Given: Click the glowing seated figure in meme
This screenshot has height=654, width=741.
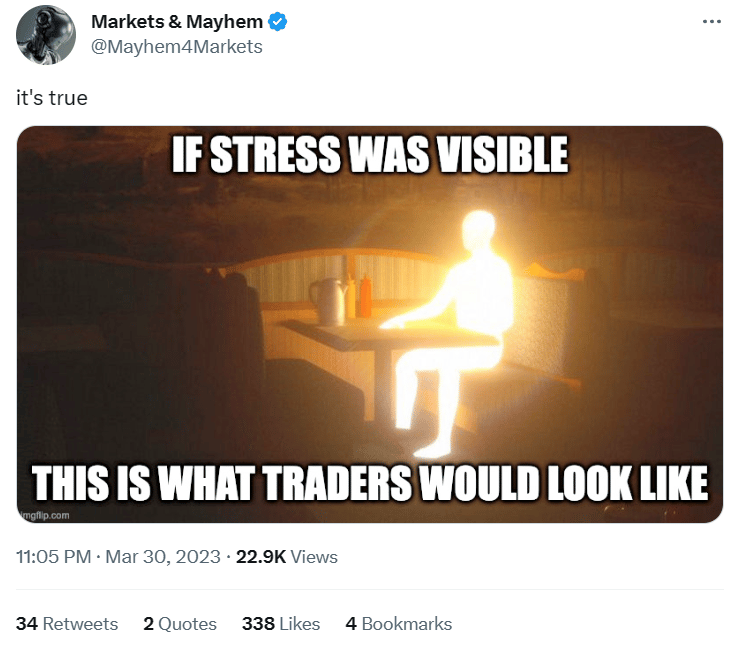Looking at the screenshot, I should (x=454, y=333).
